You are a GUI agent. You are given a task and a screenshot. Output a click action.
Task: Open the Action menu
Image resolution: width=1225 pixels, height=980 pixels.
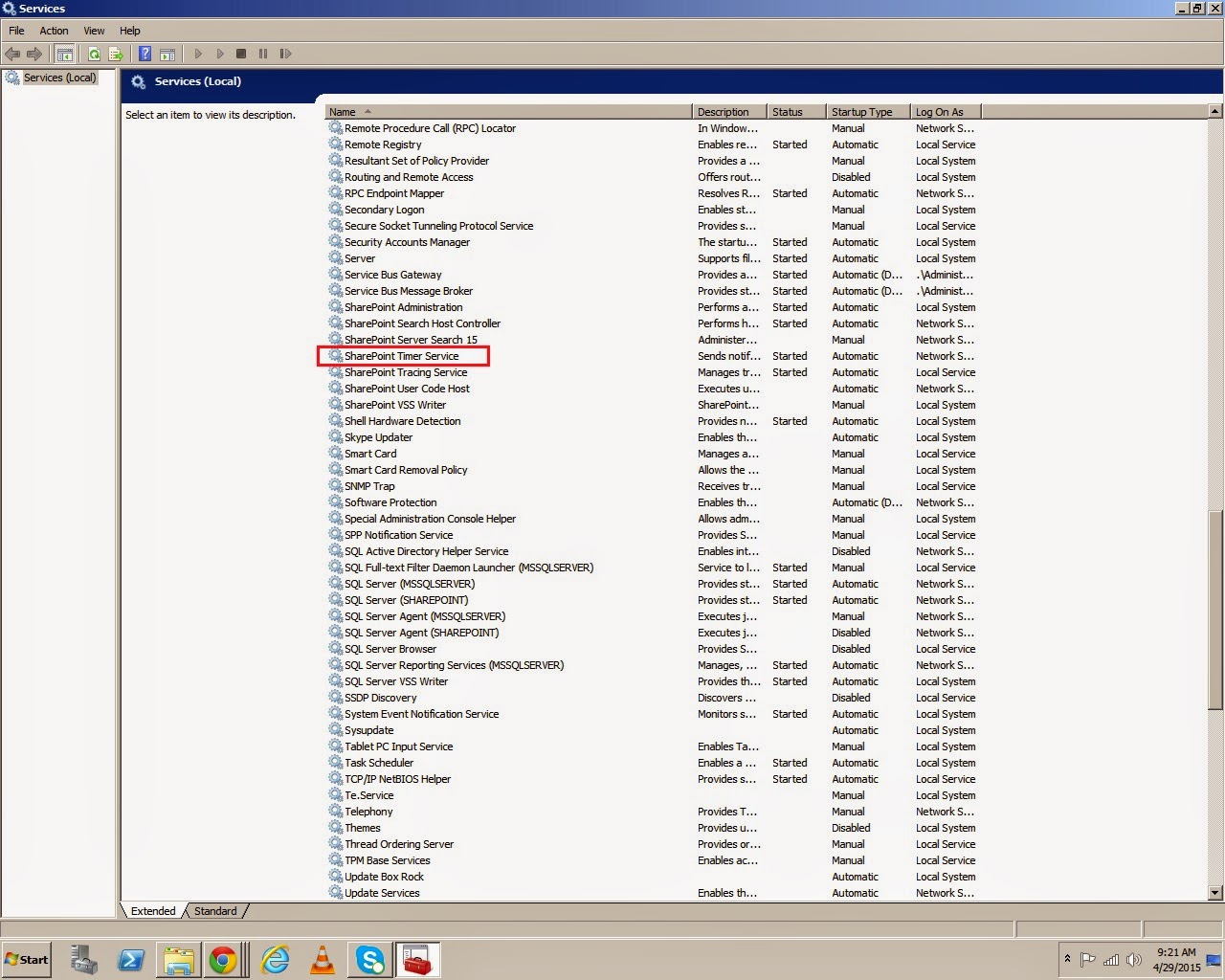coord(54,31)
